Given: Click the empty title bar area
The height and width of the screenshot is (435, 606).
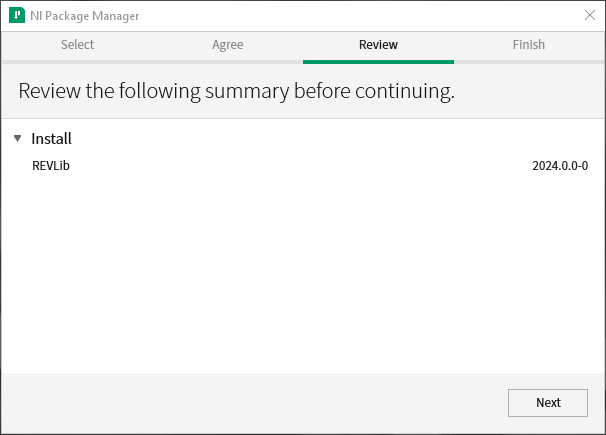Looking at the screenshot, I should tap(350, 16).
